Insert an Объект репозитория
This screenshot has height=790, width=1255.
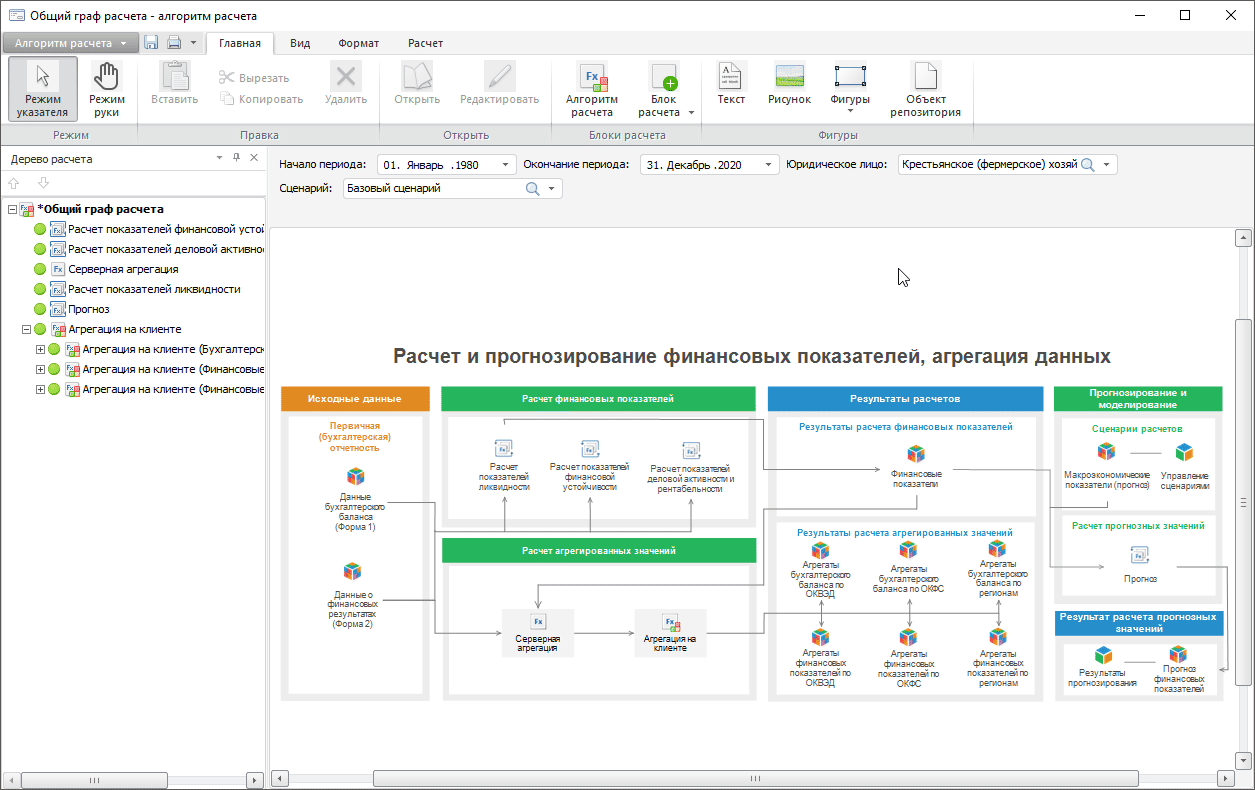pyautogui.click(x=926, y=89)
